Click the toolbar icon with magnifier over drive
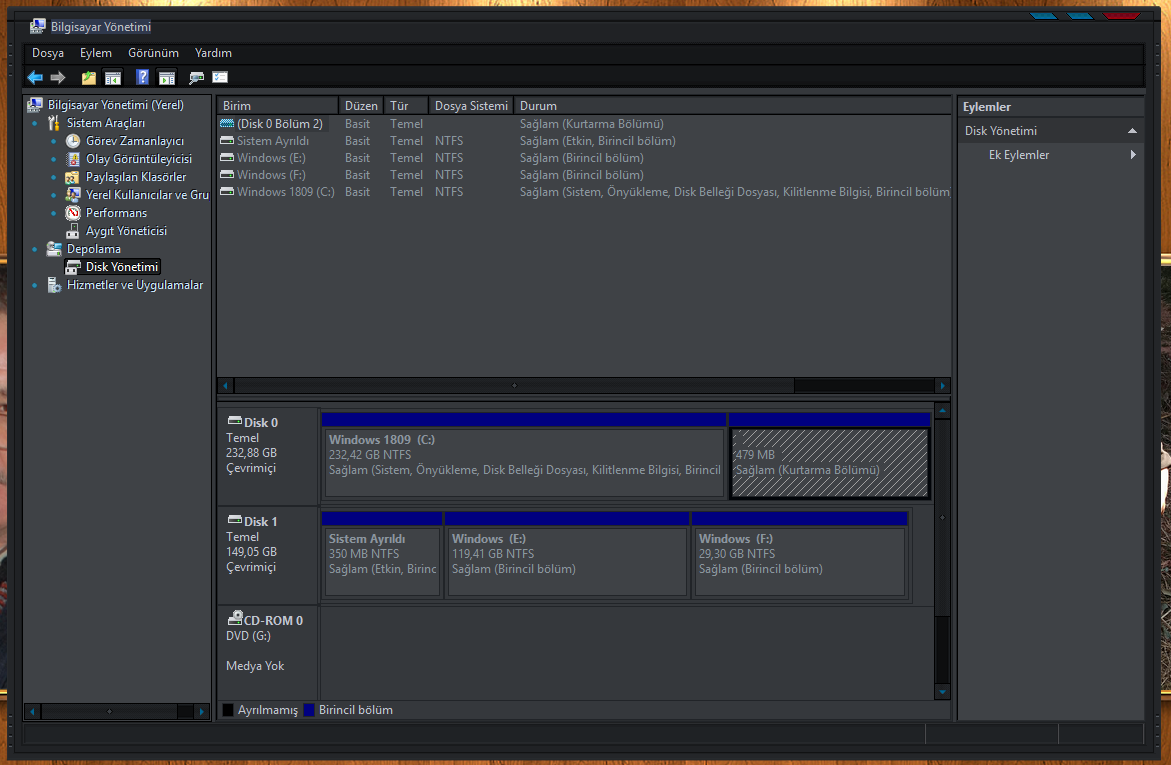Screen dimensions: 1171x765 point(196,78)
